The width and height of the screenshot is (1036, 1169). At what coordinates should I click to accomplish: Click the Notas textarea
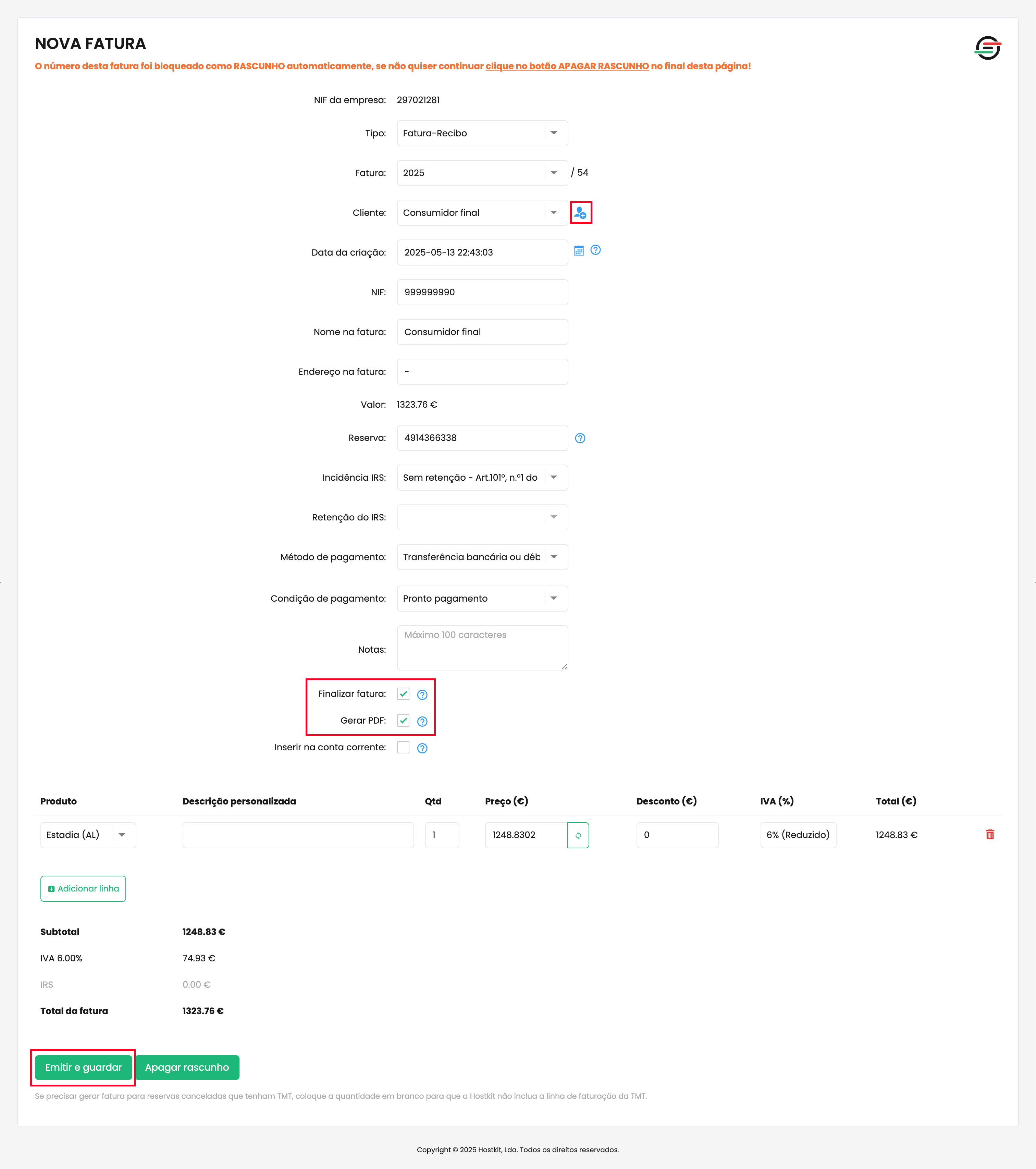[482, 648]
